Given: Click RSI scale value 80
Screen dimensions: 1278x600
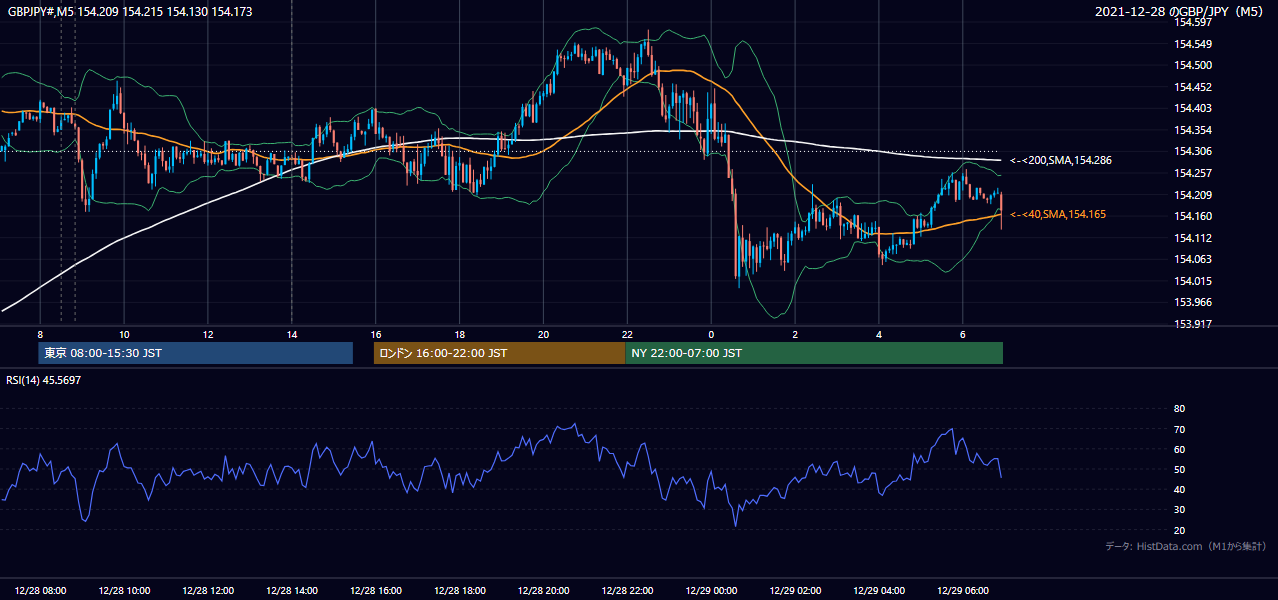Looking at the screenshot, I should click(1179, 409).
